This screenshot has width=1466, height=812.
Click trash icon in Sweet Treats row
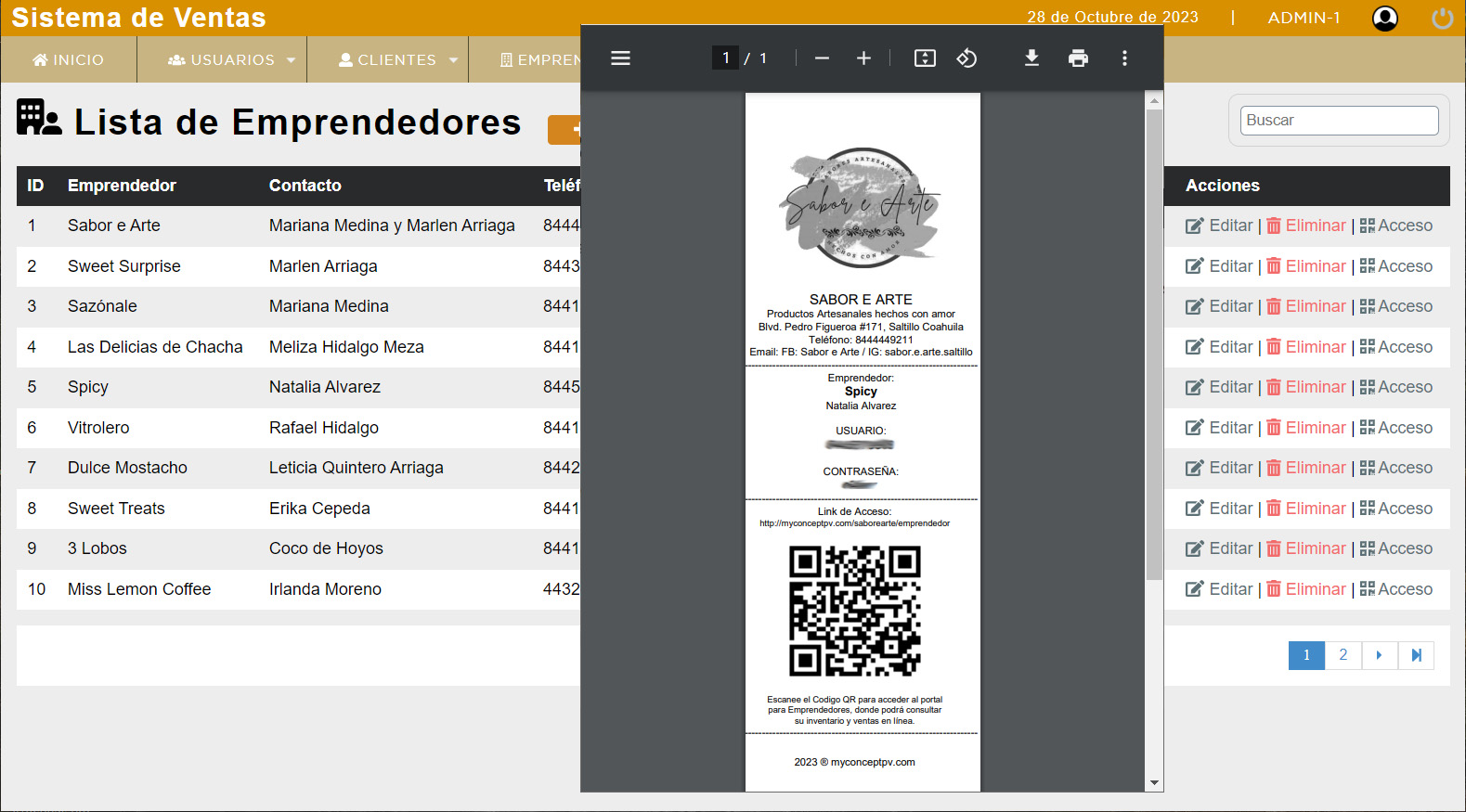(x=1274, y=509)
